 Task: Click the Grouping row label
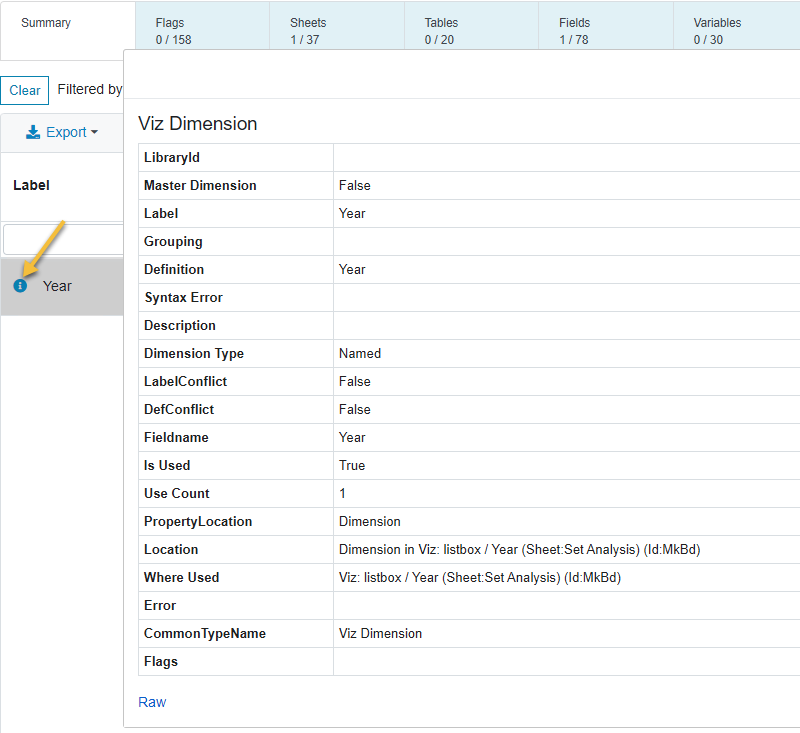click(173, 241)
